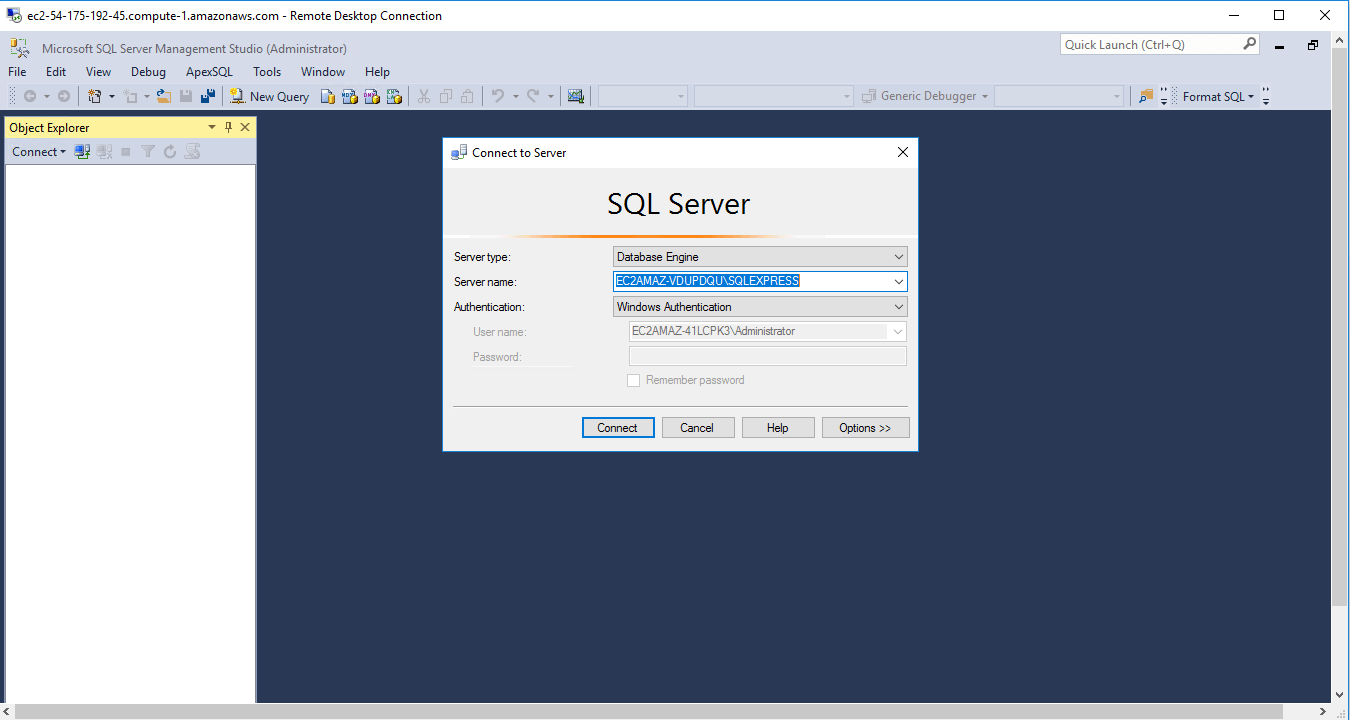Click the Analysis Services MDX Query icon
This screenshot has width=1350, height=720.
pyautogui.click(x=351, y=96)
